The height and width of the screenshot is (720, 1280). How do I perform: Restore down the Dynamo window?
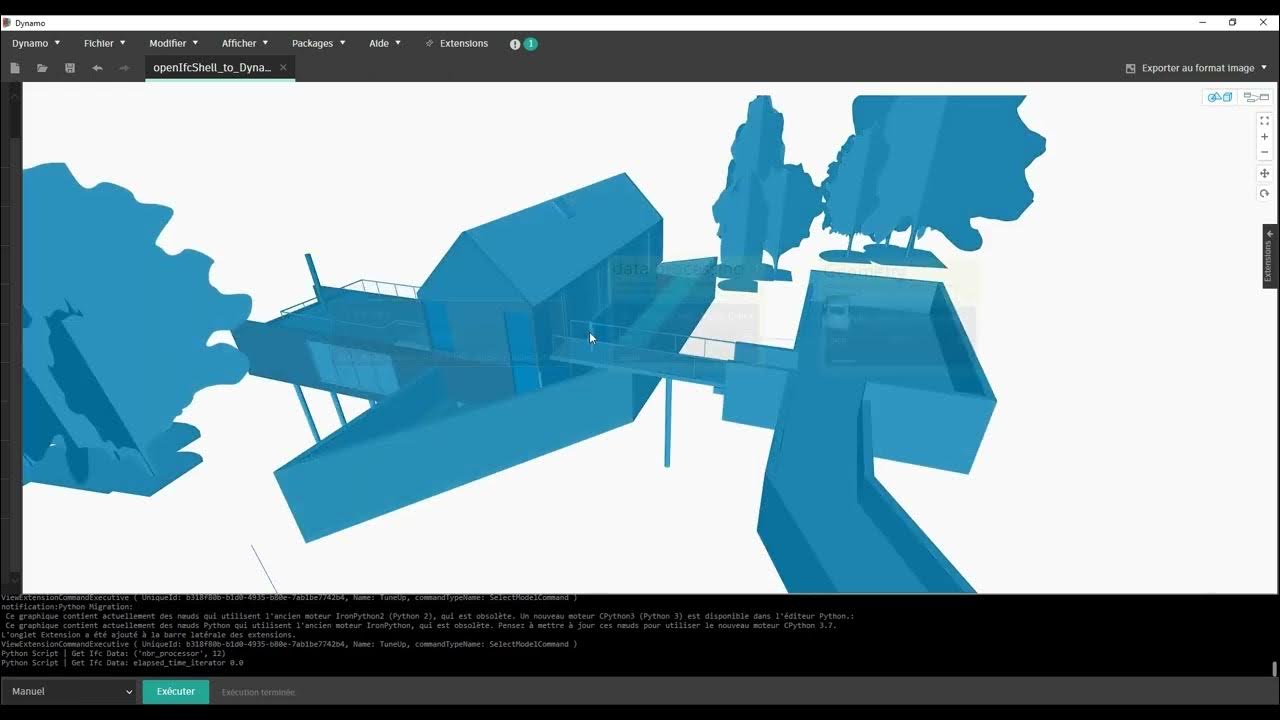point(1232,22)
